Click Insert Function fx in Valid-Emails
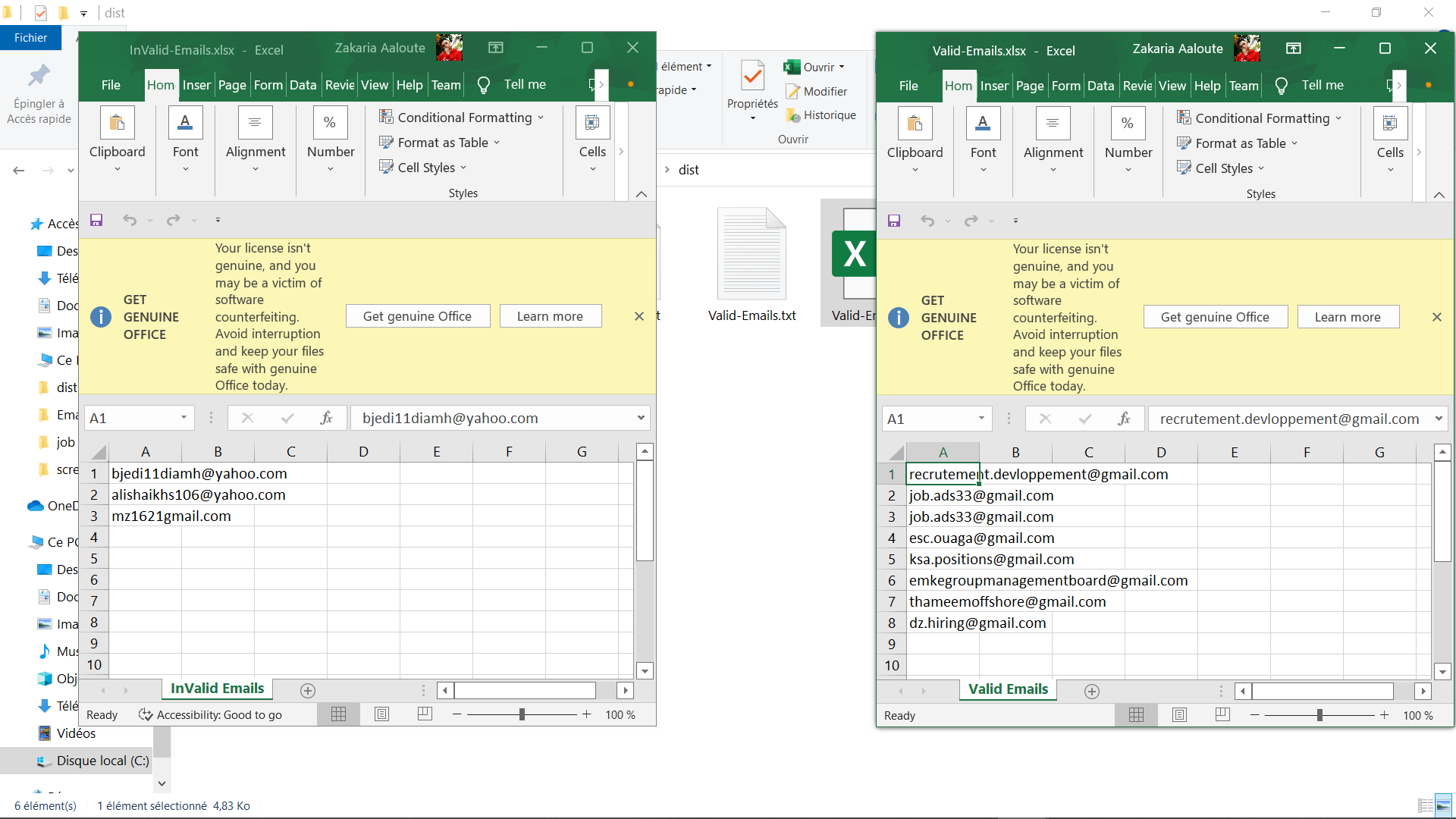 point(1124,419)
